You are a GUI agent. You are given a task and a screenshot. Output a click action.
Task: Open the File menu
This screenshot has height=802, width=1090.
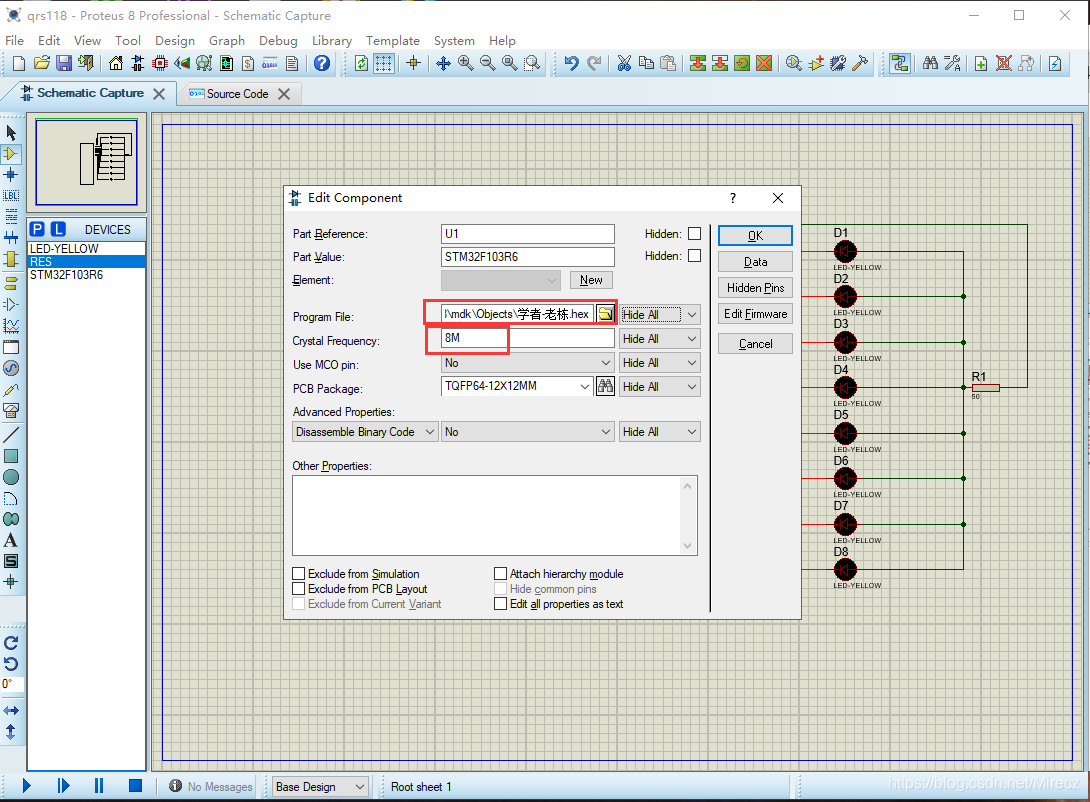pos(15,40)
